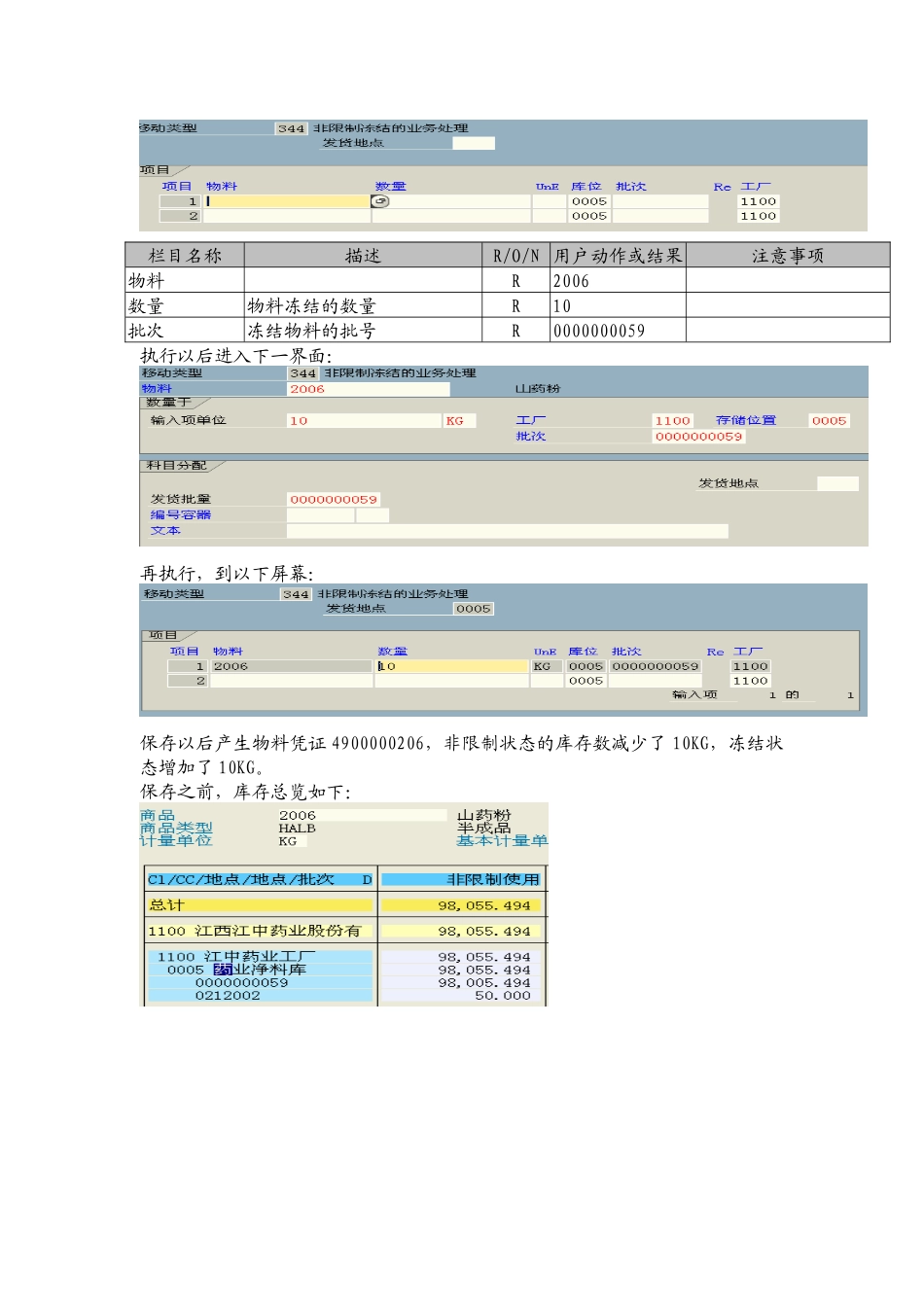
Task: Click the 批次 field showing 0000000059
Action: 698,437
